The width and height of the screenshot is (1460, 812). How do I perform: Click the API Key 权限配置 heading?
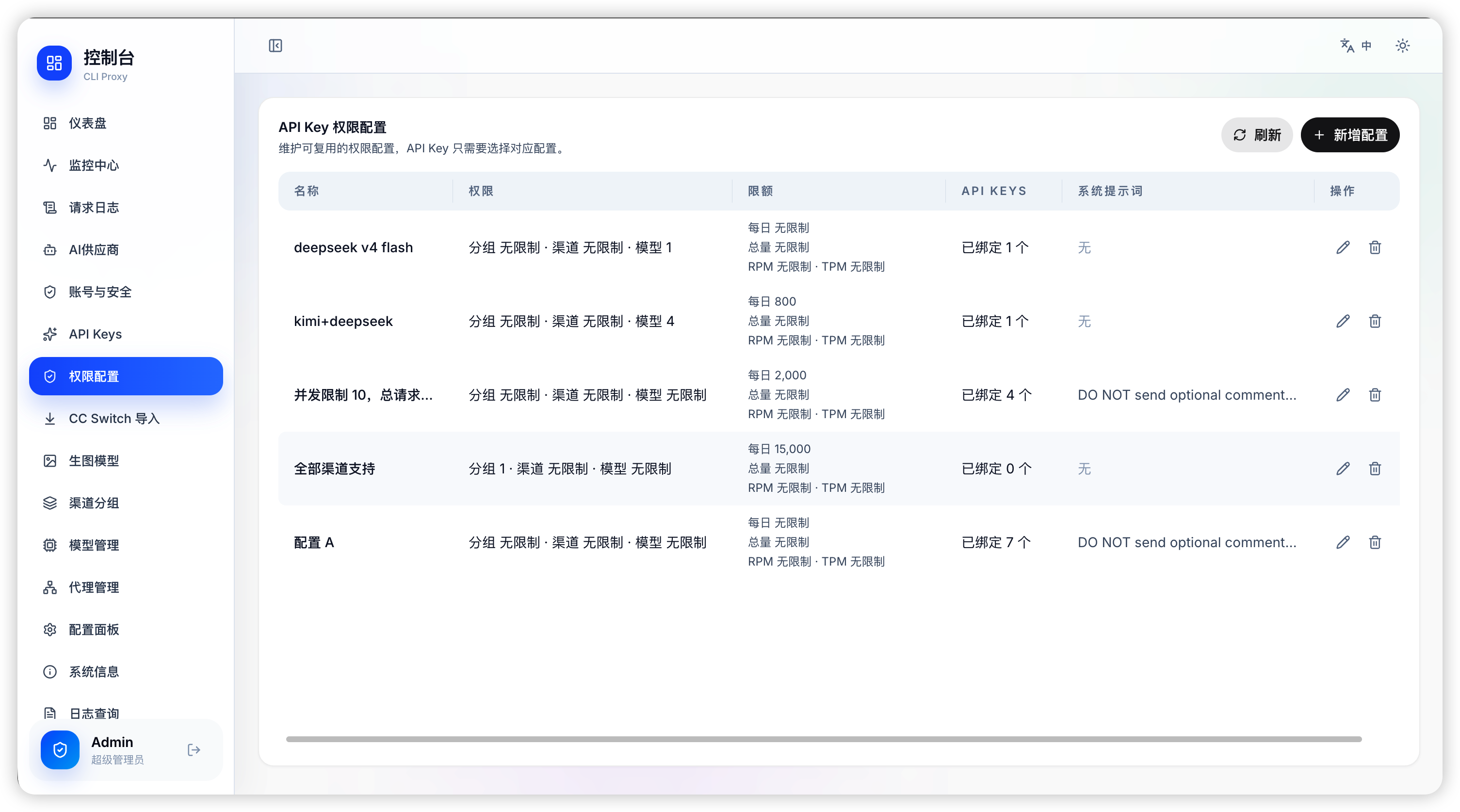point(332,127)
